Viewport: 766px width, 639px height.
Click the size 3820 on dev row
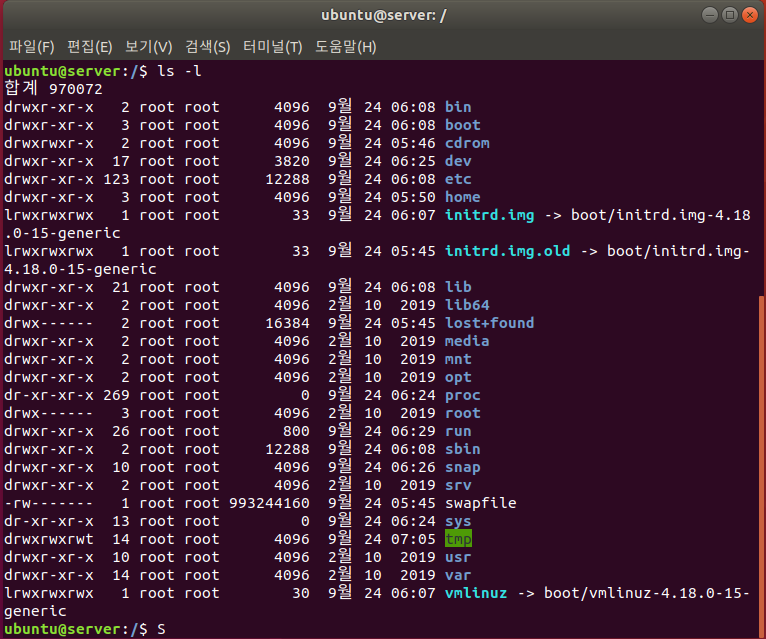coord(292,161)
